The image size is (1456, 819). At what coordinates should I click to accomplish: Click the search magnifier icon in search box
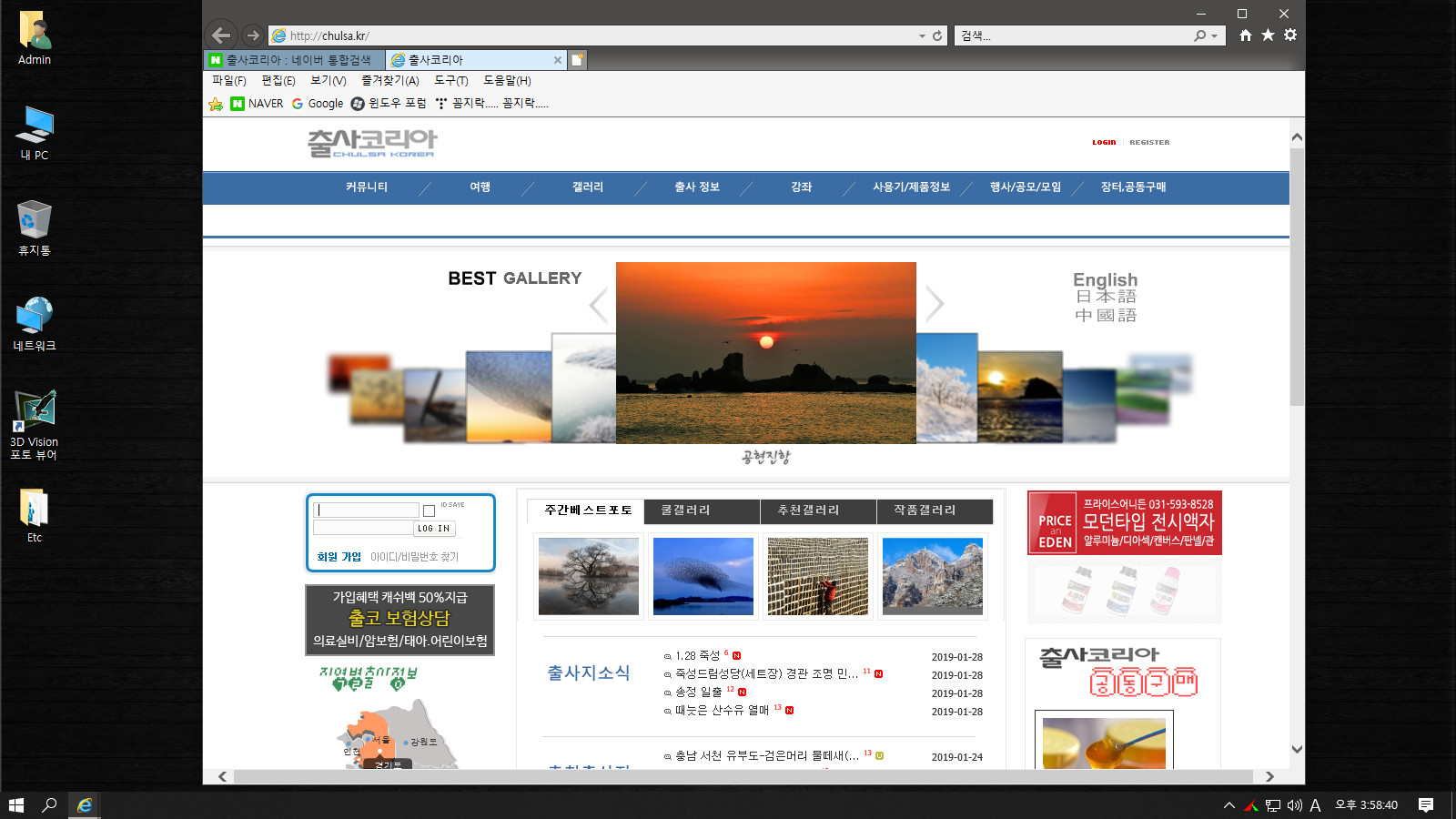tap(1199, 35)
